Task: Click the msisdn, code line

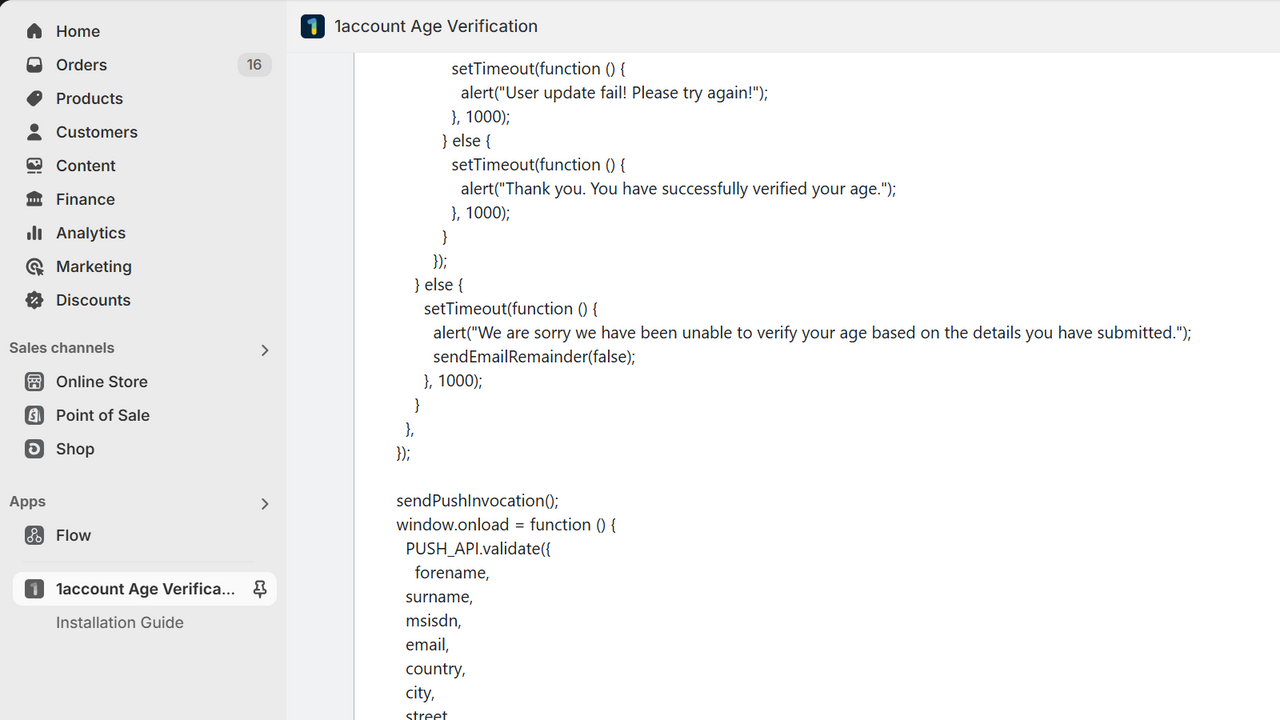Action: [433, 621]
